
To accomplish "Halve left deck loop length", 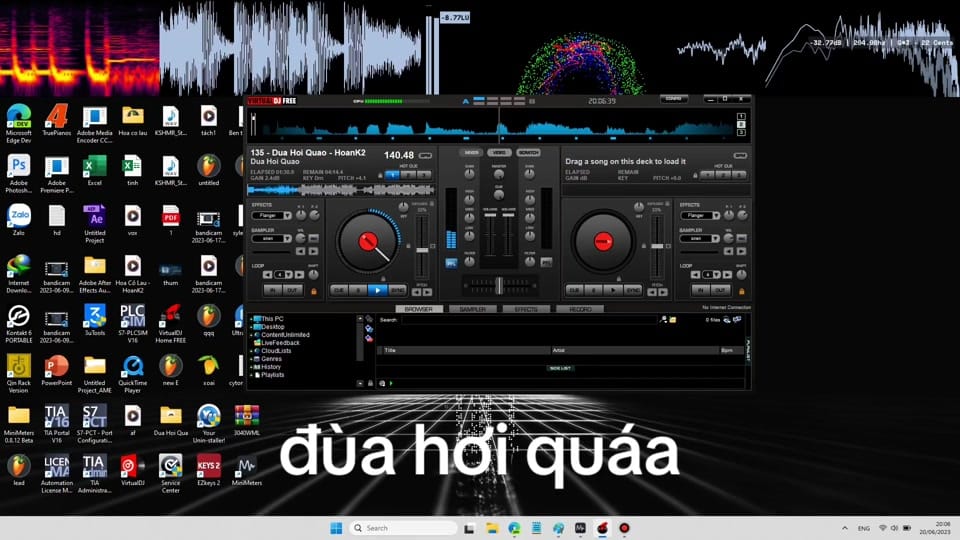I will click(268, 274).
